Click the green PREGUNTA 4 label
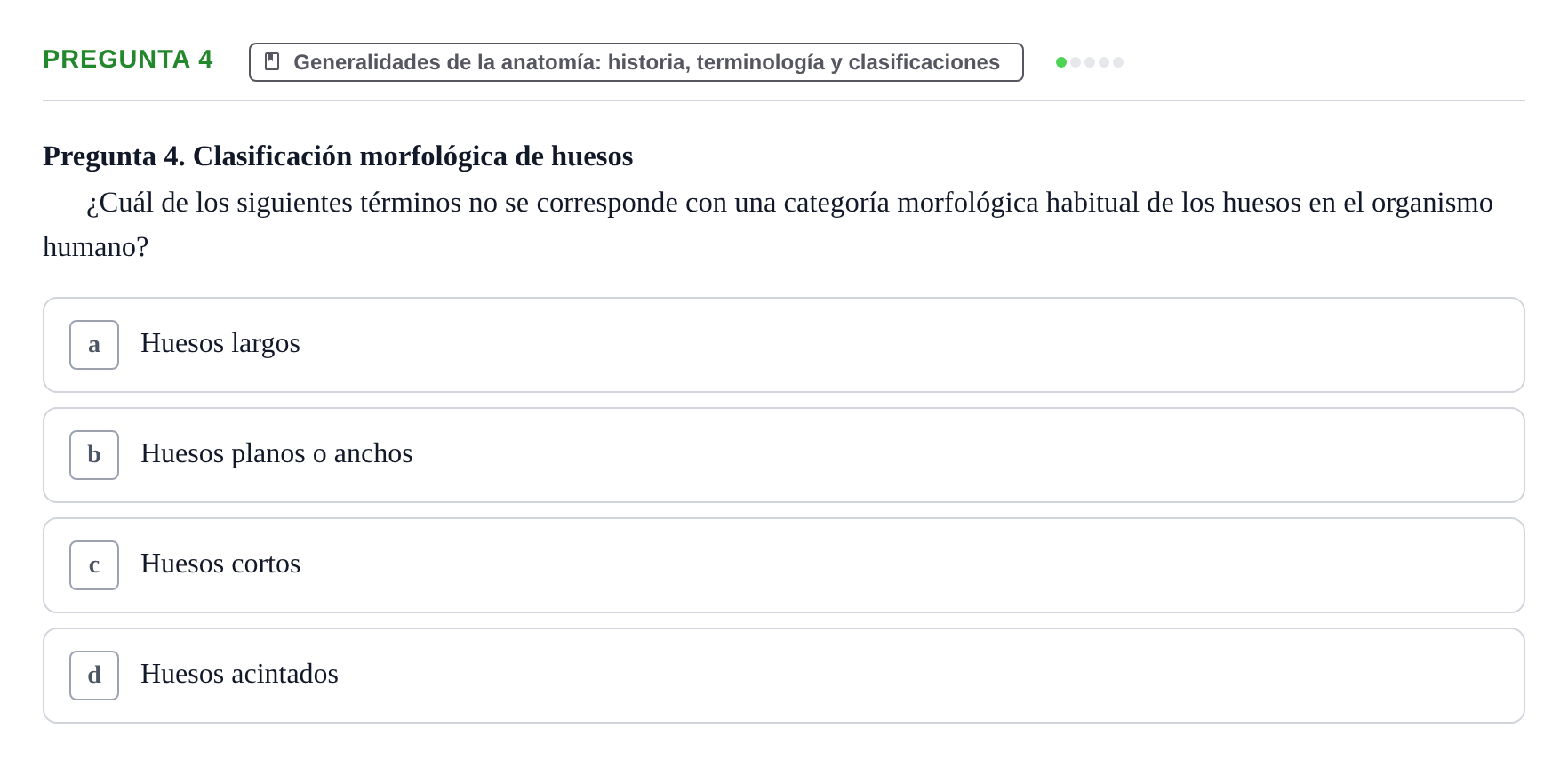This screenshot has height=768, width=1568. [128, 59]
